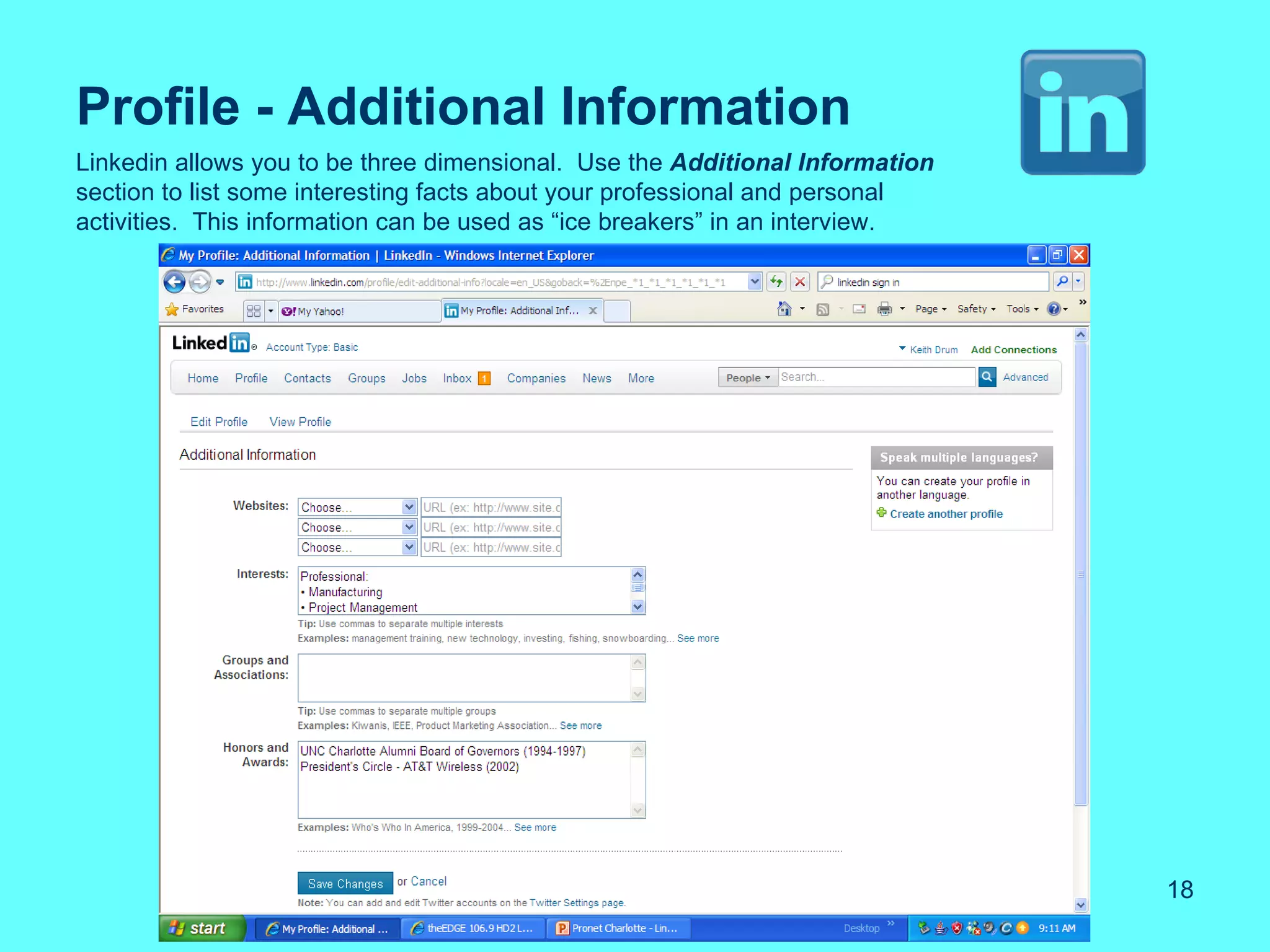Click the browser Forward arrow button
This screenshot has width=1270, height=952.
pyautogui.click(x=200, y=282)
